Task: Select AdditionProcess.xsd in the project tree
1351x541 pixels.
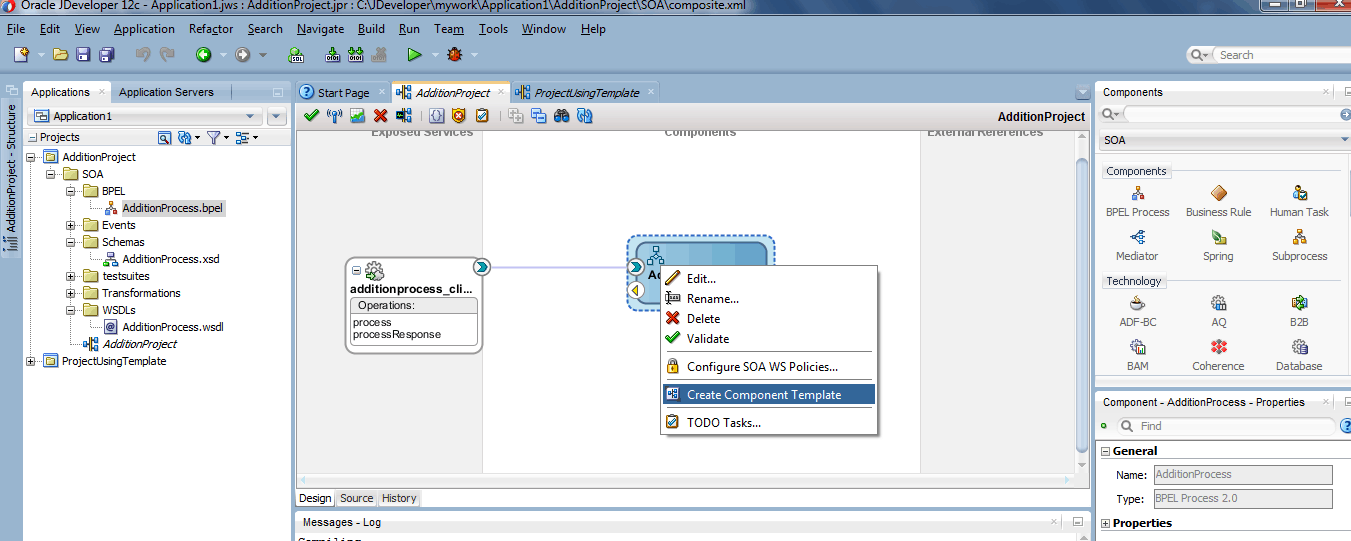Action: coord(170,259)
